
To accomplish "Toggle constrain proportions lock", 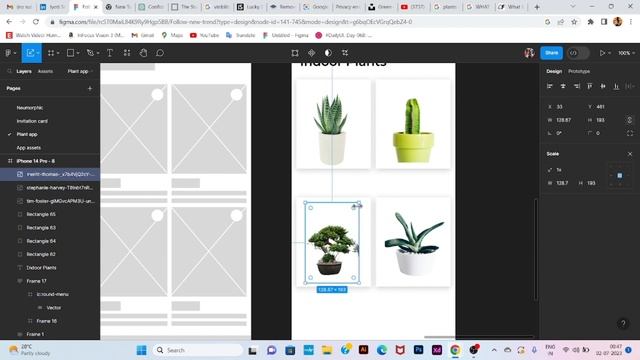I will pyautogui.click(x=629, y=120).
